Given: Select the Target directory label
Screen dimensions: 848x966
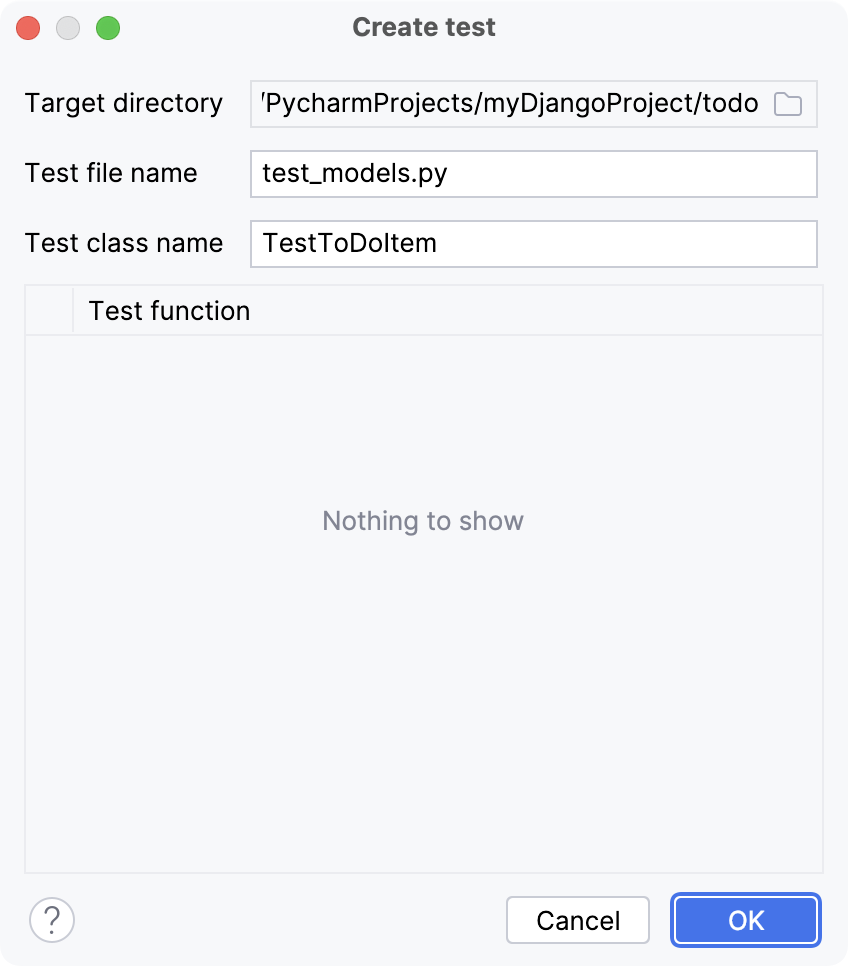Looking at the screenshot, I should (x=124, y=103).
